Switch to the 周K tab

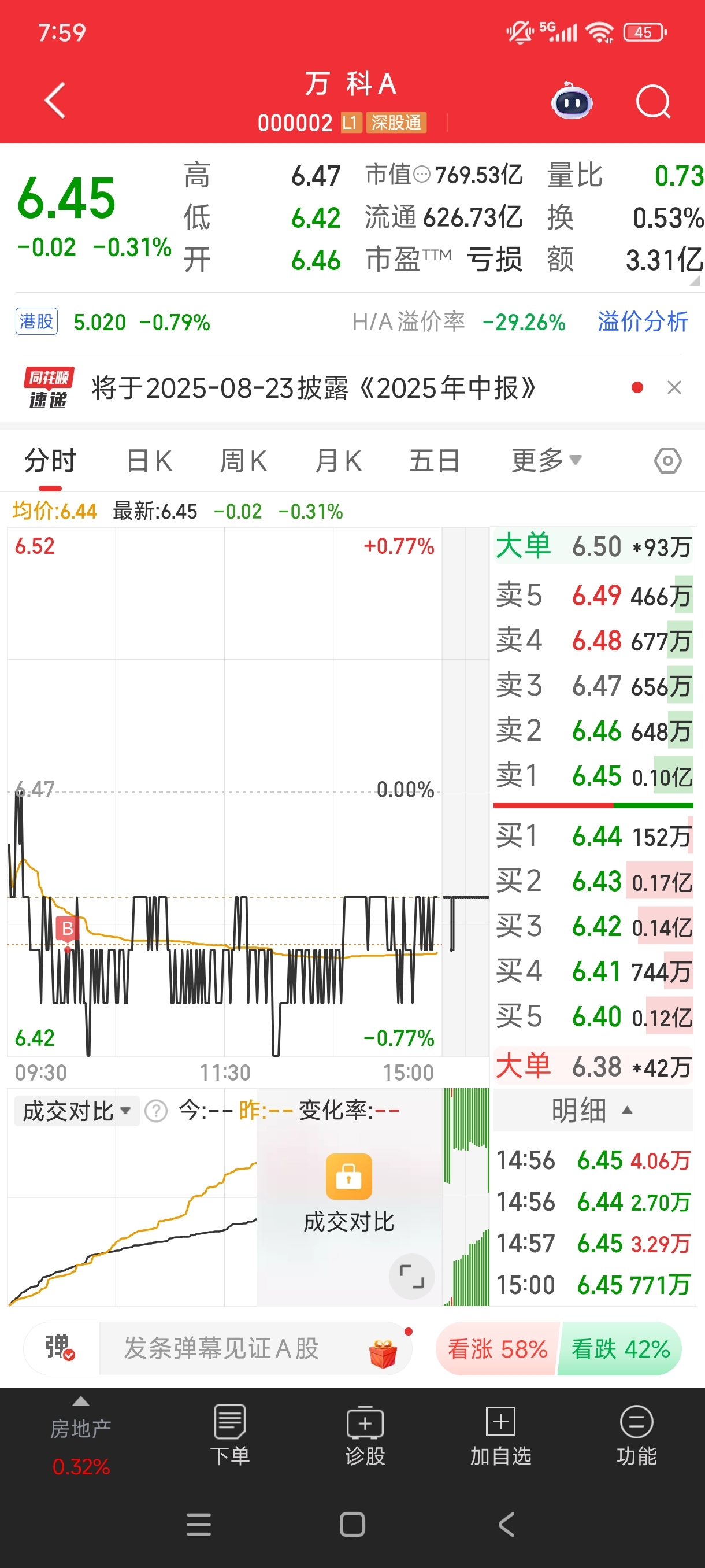pyautogui.click(x=243, y=460)
